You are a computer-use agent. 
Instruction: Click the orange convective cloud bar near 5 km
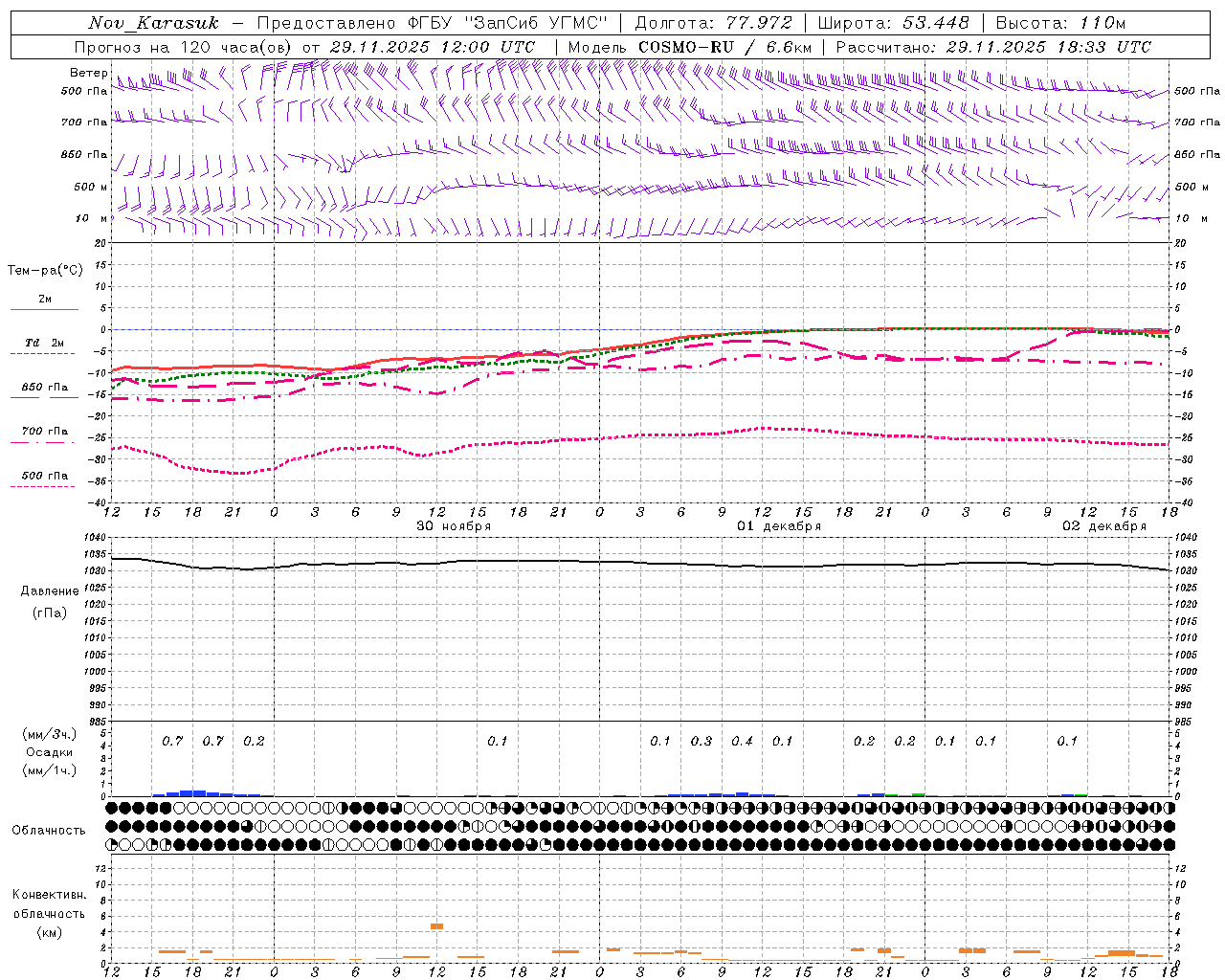(x=436, y=926)
